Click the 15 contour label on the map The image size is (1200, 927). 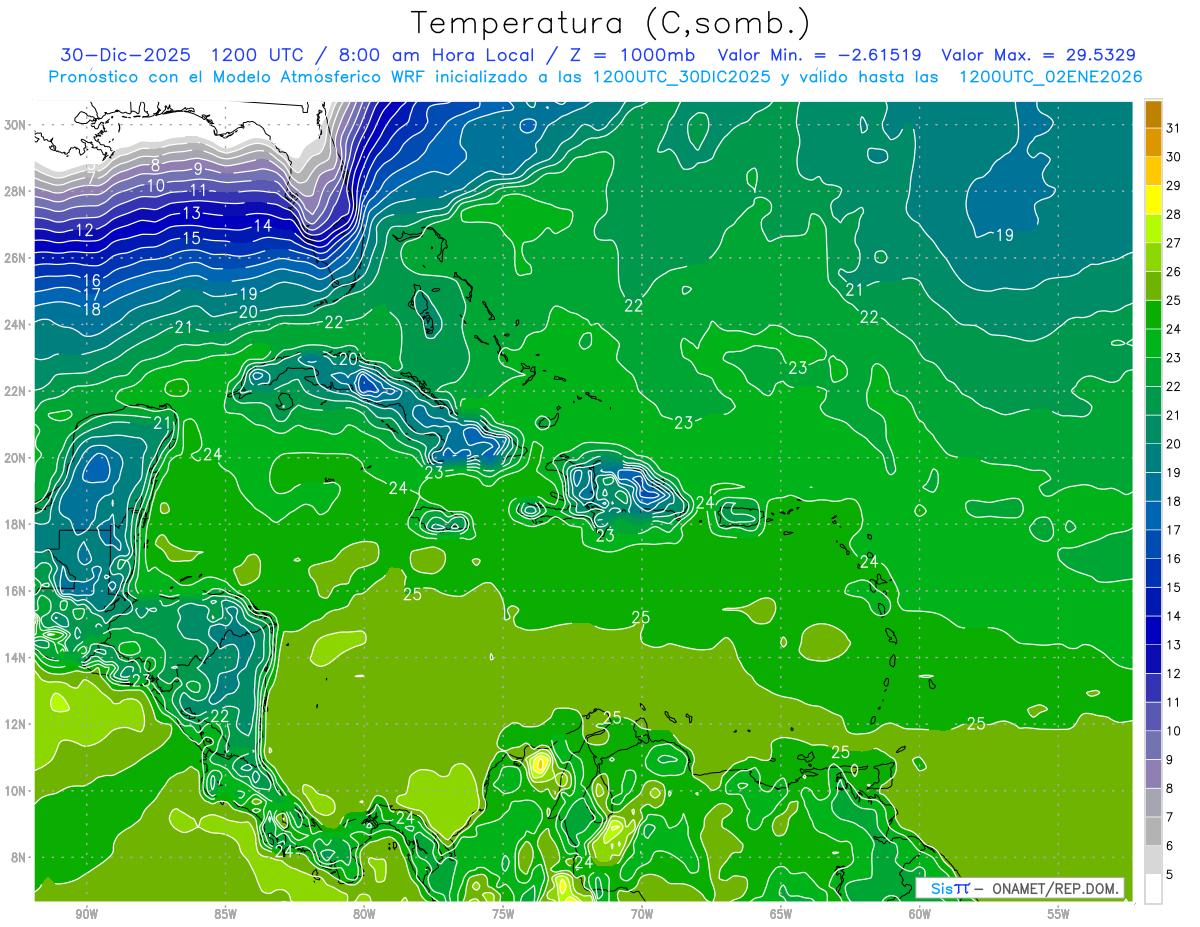coord(191,238)
